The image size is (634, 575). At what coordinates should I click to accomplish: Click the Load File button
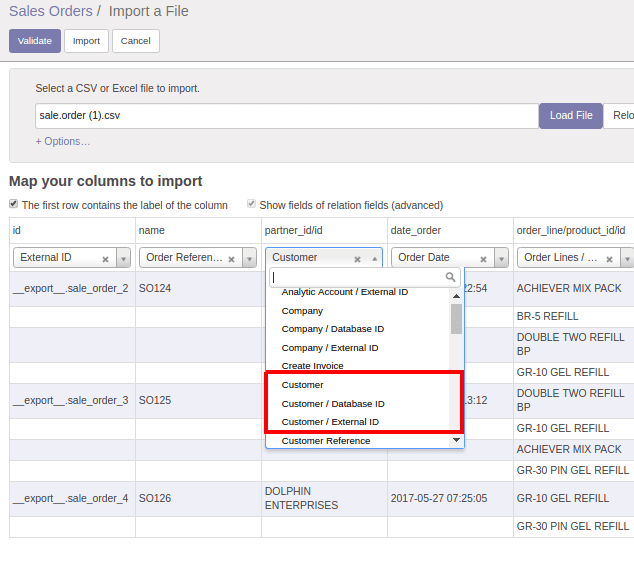pyautogui.click(x=571, y=116)
